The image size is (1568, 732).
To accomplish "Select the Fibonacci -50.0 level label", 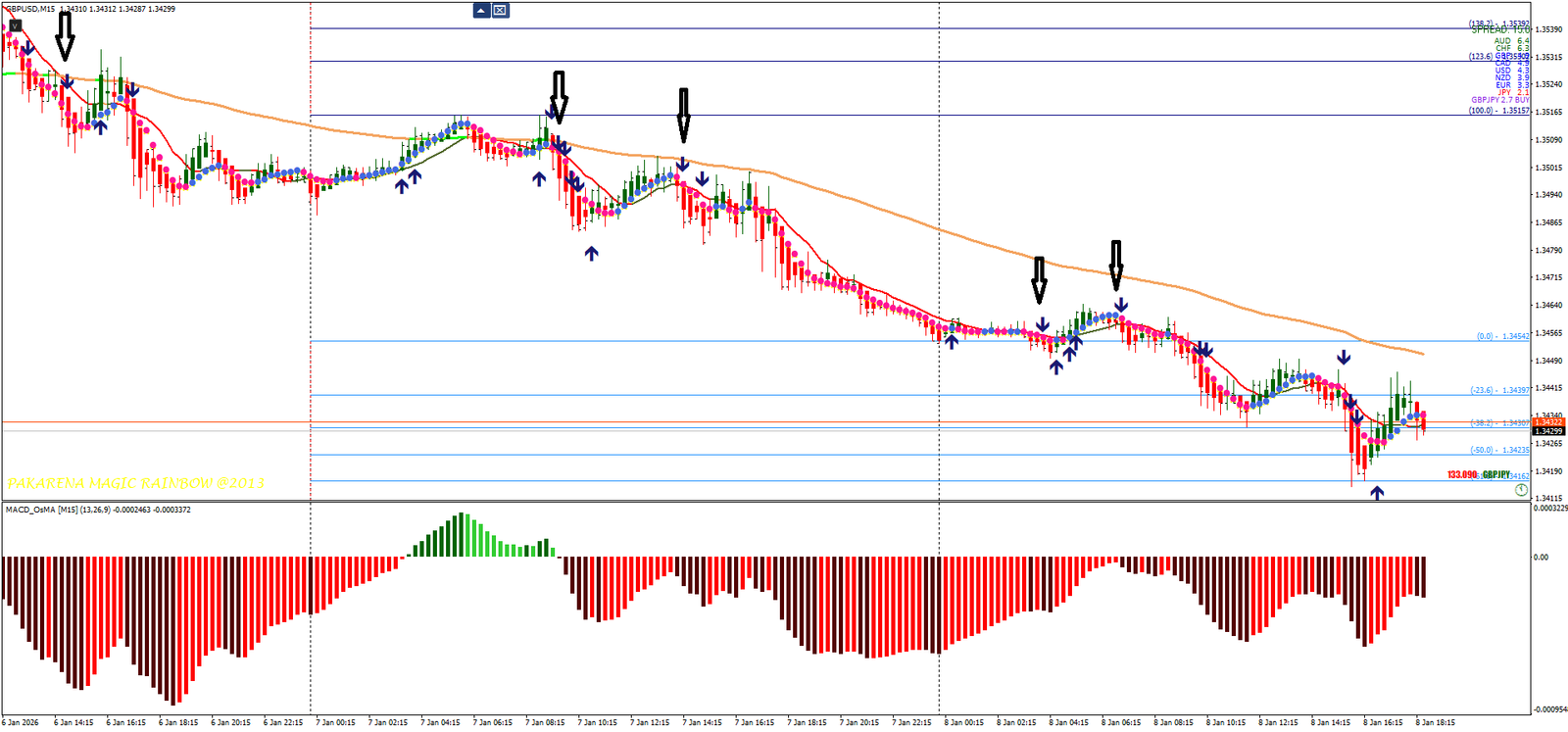I will click(1499, 450).
